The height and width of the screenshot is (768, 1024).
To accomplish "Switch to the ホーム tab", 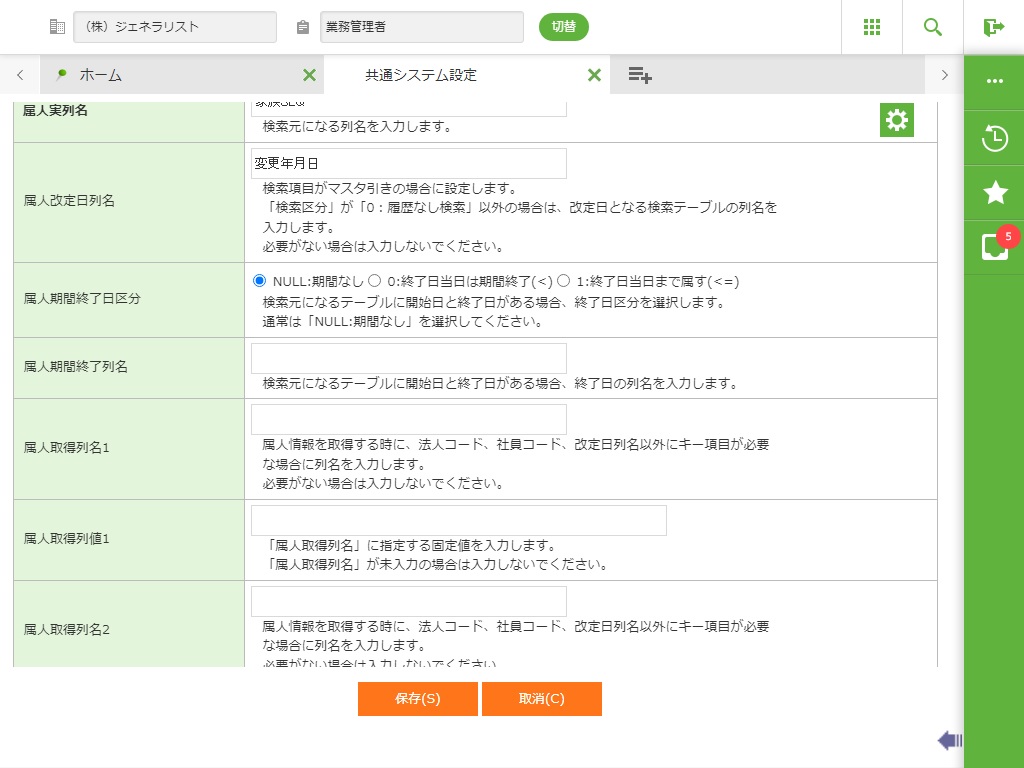I will pyautogui.click(x=100, y=75).
